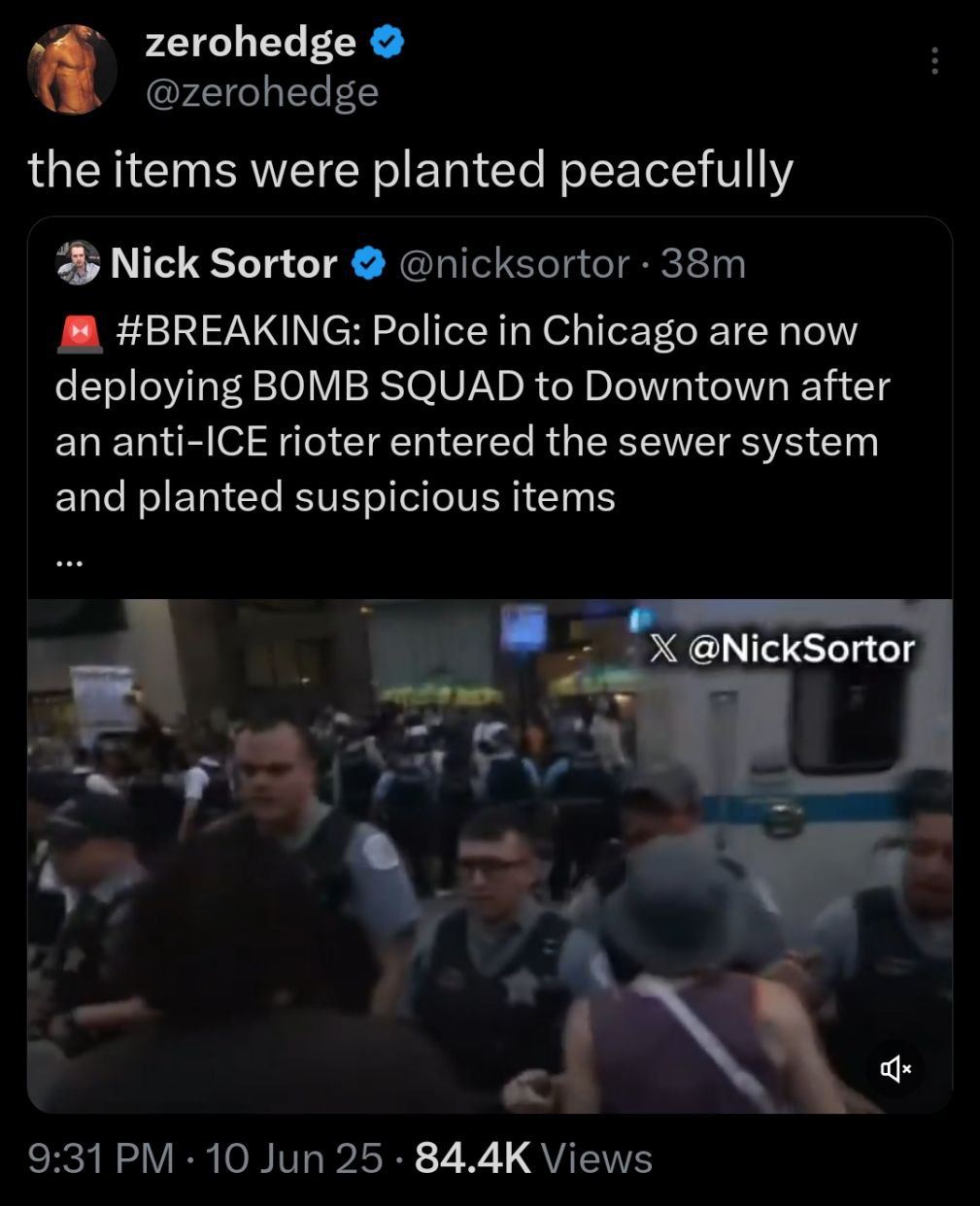Click Nick Sortor's verified checkmark badge
The image size is (980, 1206).
369,263
